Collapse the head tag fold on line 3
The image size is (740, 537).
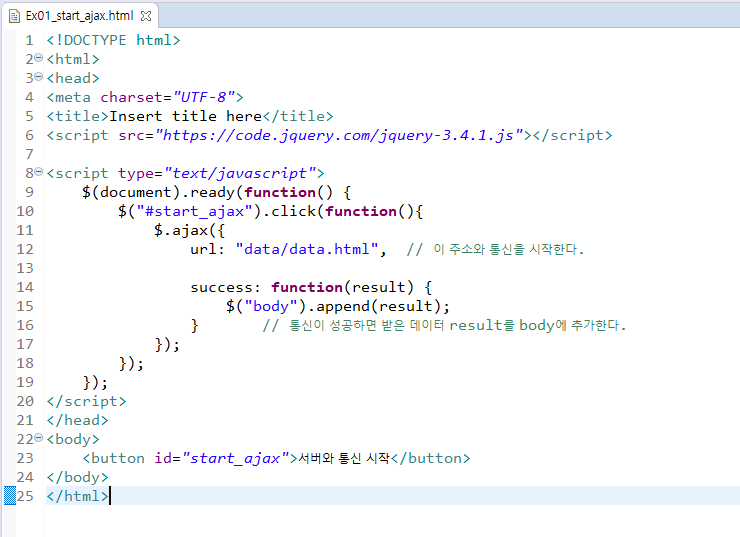39,77
